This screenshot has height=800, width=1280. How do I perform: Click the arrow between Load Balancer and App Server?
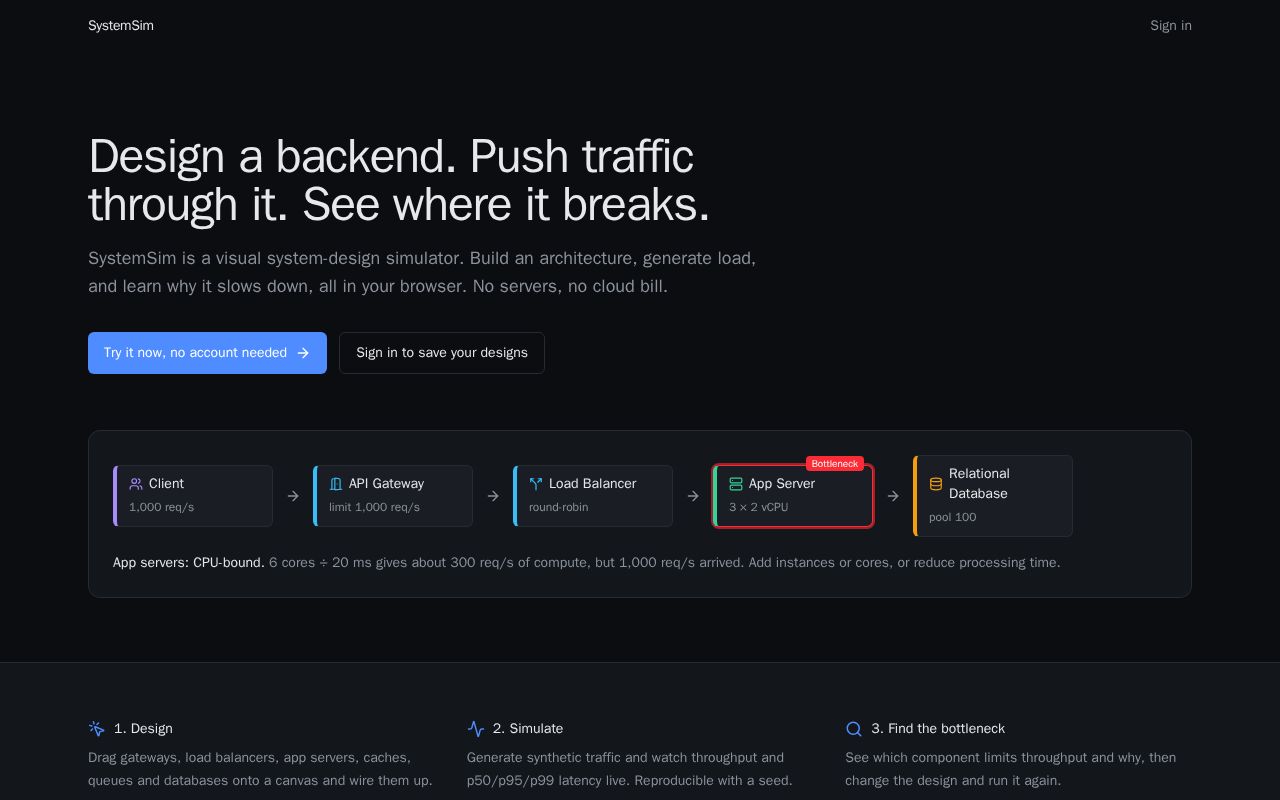pos(693,496)
